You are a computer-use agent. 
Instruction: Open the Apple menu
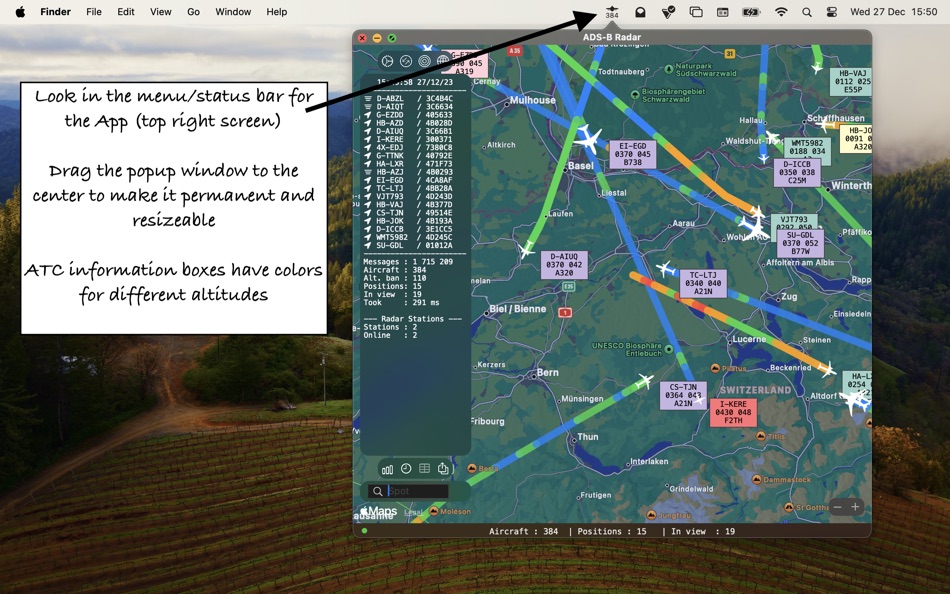[x=20, y=12]
